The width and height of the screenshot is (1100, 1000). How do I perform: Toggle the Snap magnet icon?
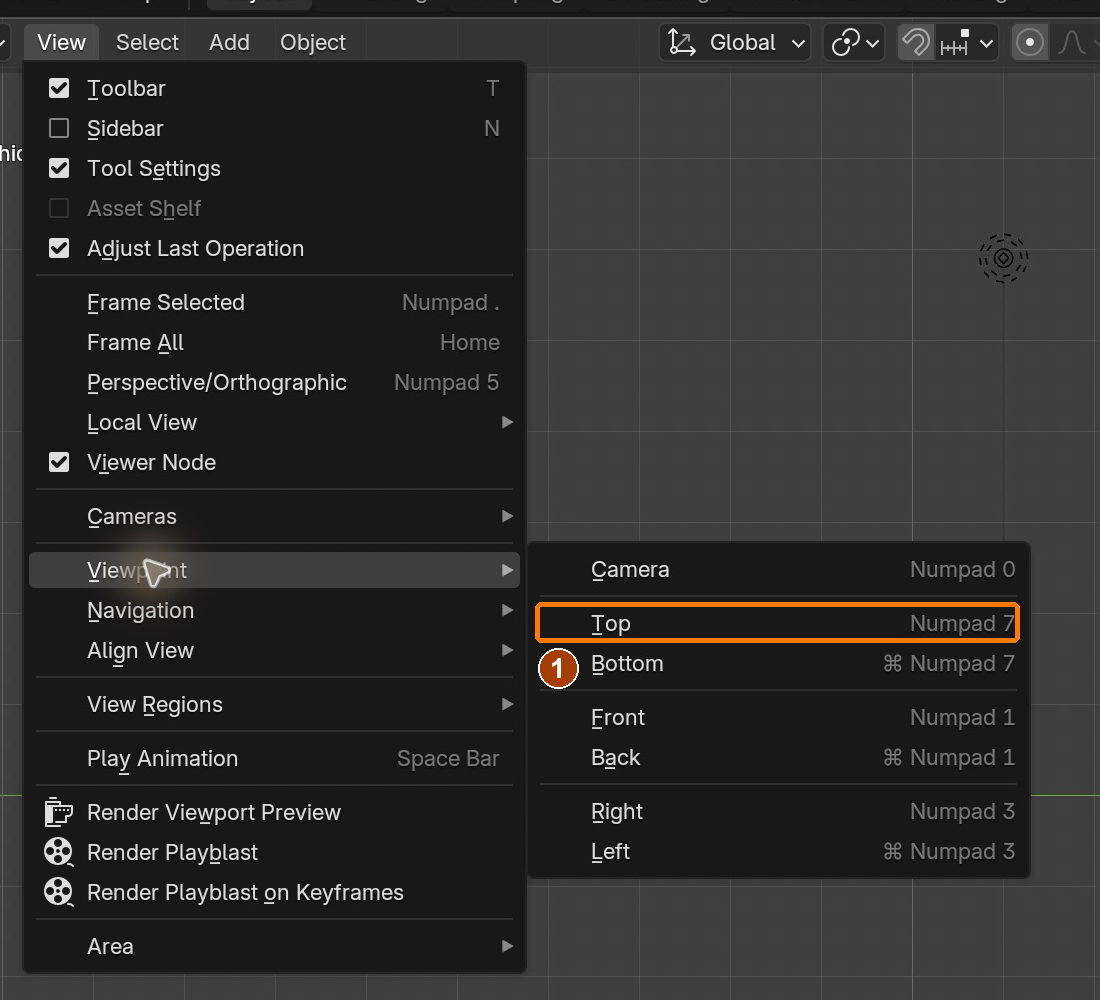click(x=915, y=43)
